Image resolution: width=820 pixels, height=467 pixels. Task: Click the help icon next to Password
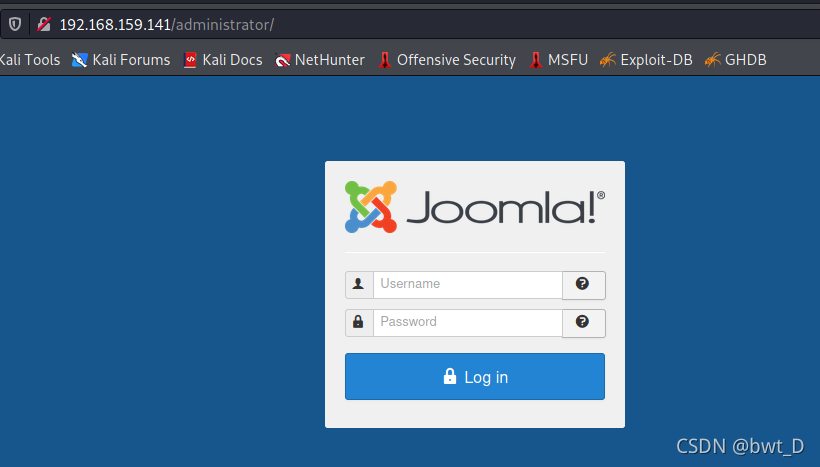[584, 323]
